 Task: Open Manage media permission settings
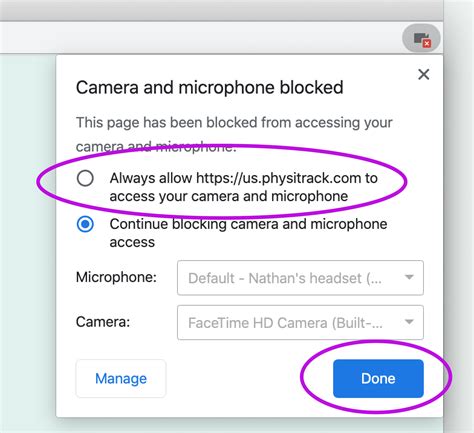pyautogui.click(x=121, y=378)
